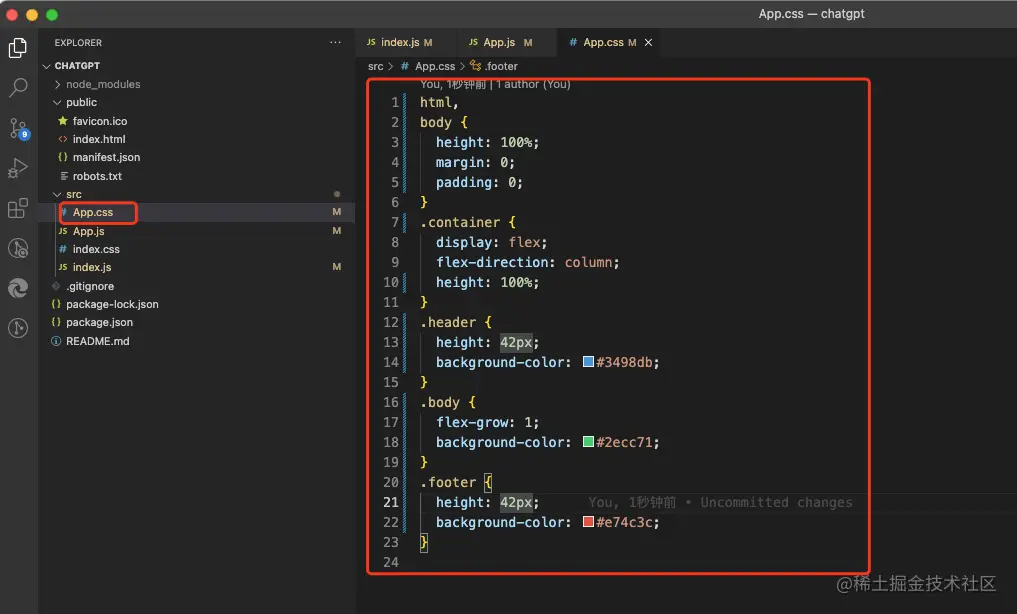Collapse the public folder

click(x=58, y=102)
